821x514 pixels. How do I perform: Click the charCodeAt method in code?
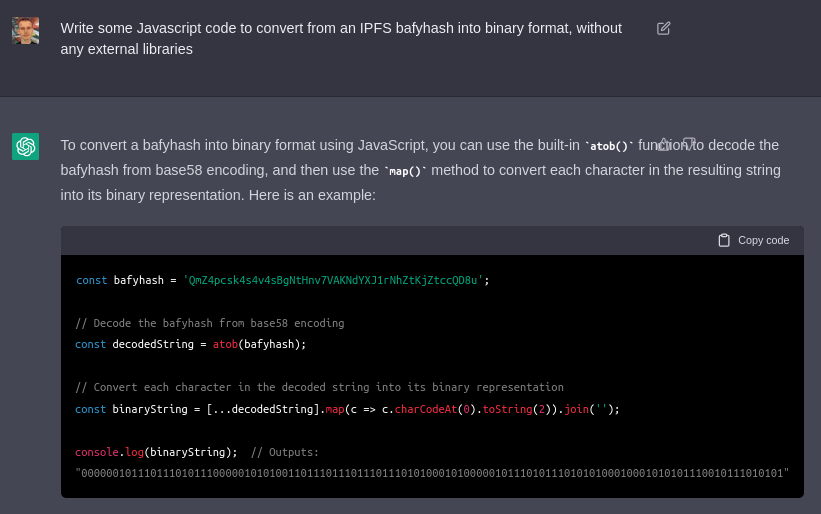coord(425,409)
